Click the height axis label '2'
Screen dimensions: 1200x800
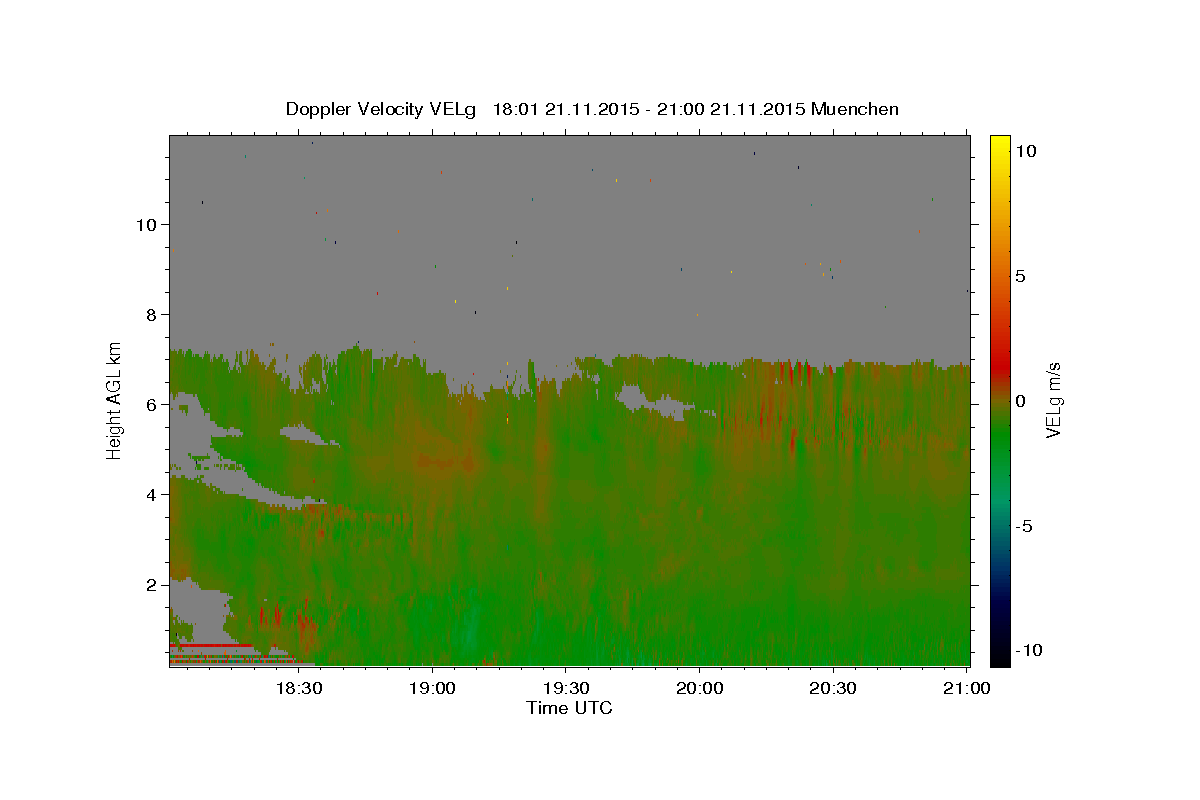pos(152,584)
